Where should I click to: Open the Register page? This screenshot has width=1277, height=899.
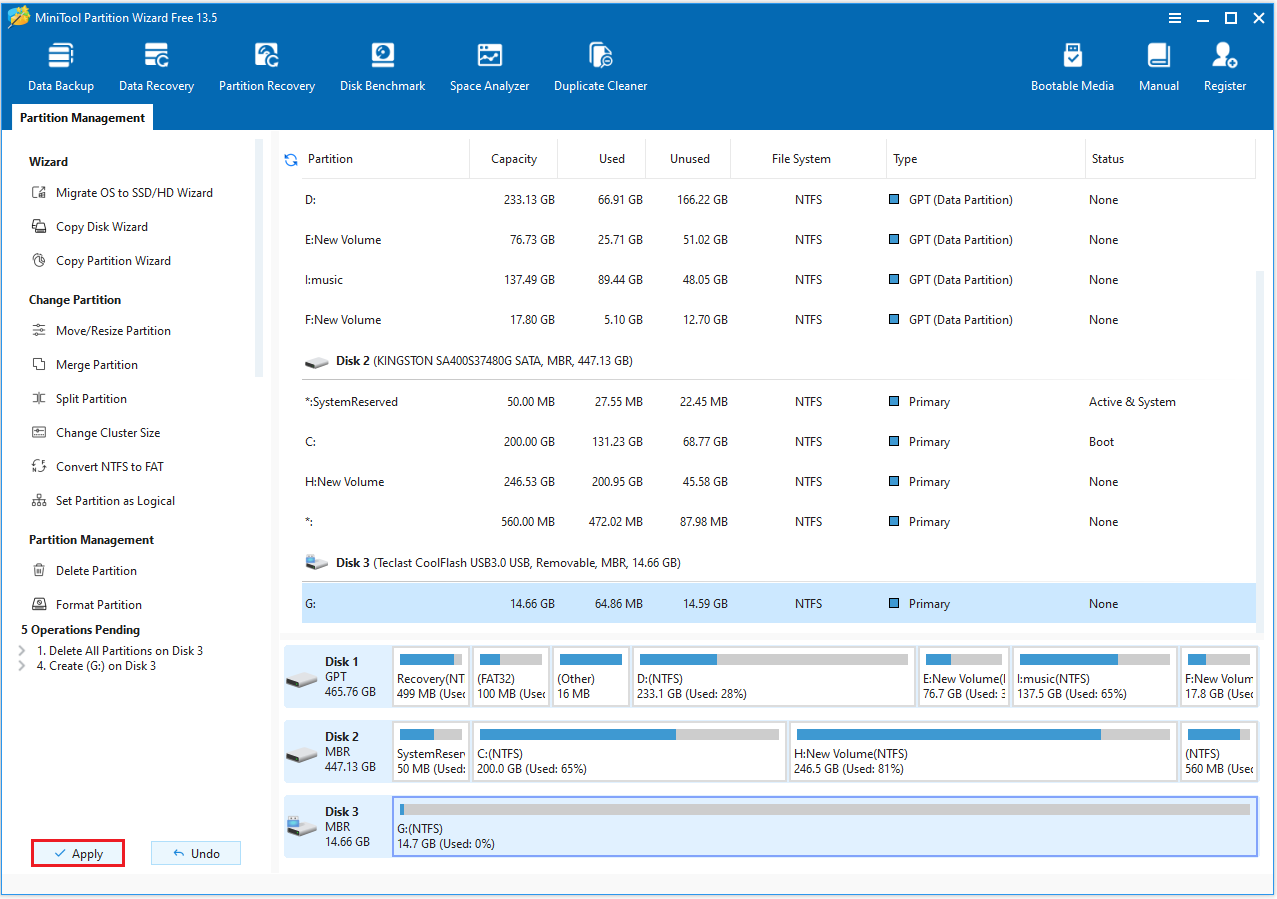[x=1224, y=65]
